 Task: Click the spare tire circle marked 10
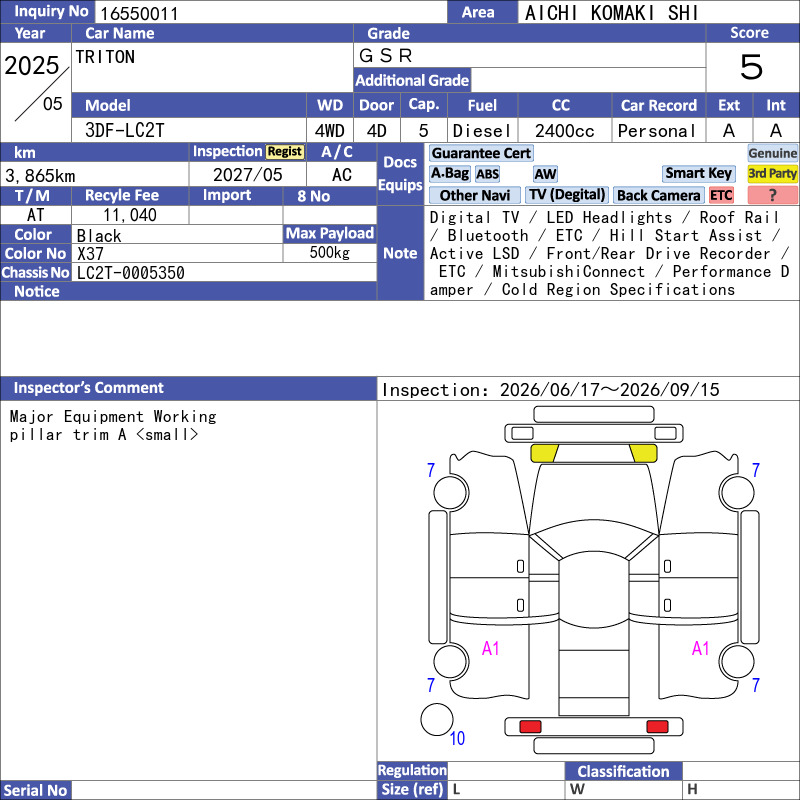437,719
